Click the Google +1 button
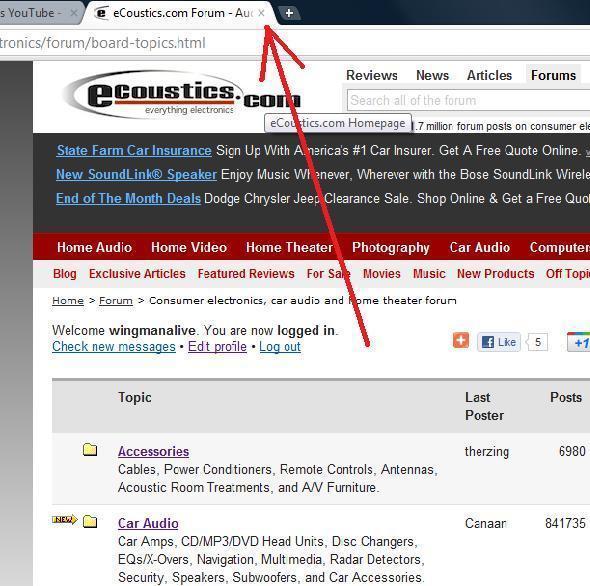Screen dimensions: 590x586 tap(579, 342)
